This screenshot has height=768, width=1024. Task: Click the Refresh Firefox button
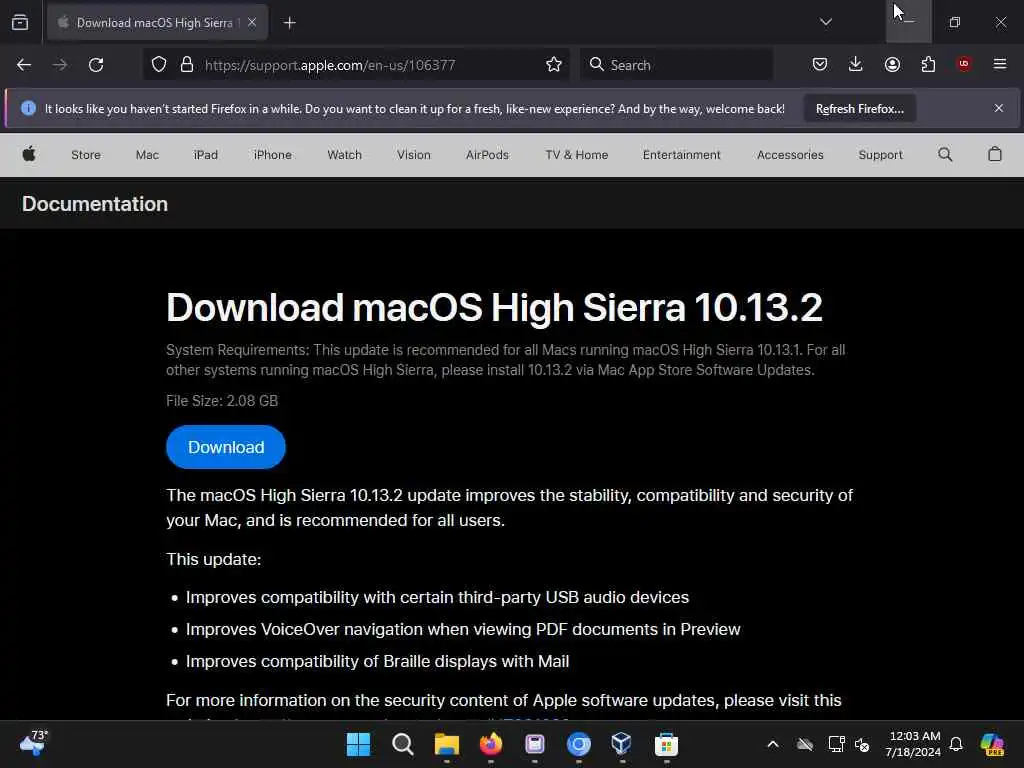[x=859, y=109]
